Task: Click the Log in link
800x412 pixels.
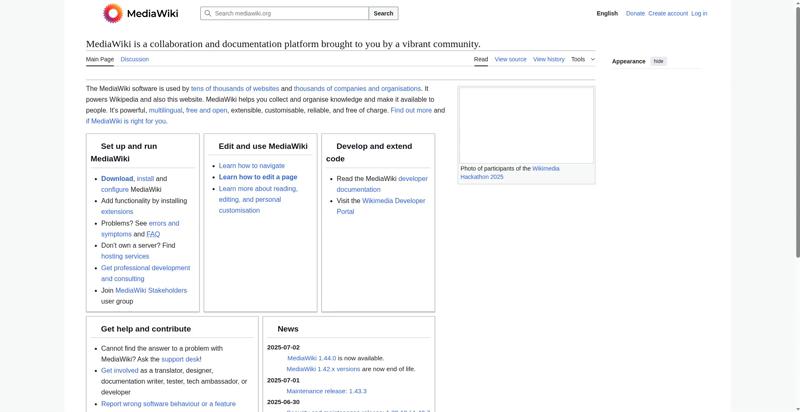Action: pos(699,13)
